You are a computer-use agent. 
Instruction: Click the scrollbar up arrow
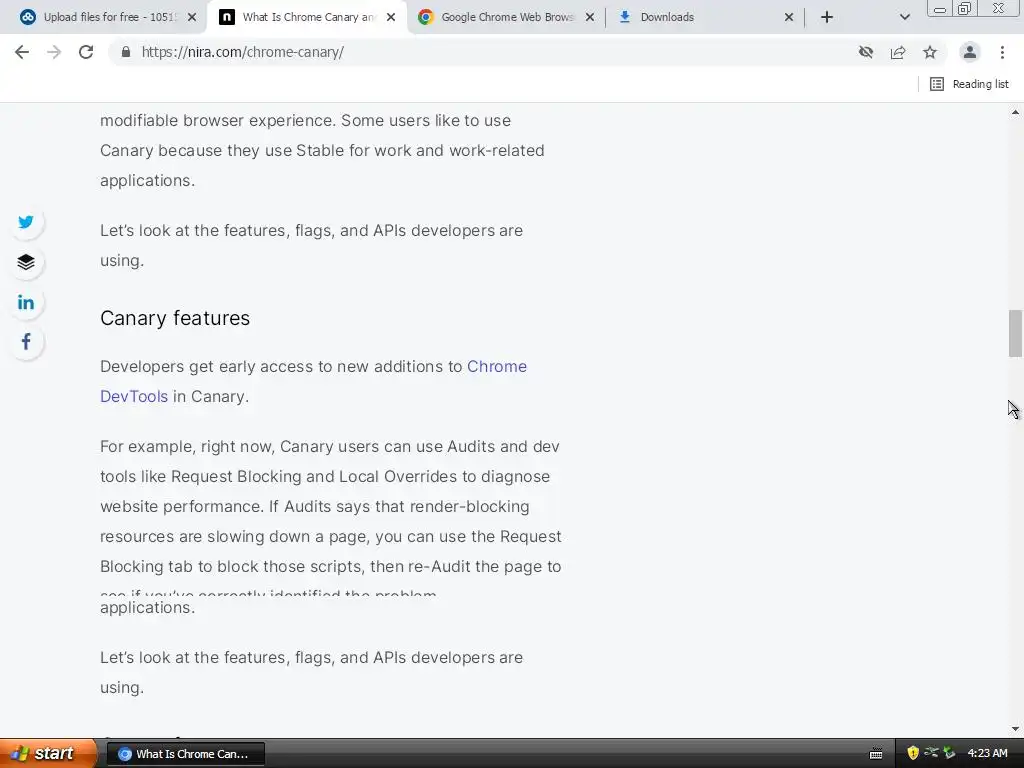[x=1015, y=112]
